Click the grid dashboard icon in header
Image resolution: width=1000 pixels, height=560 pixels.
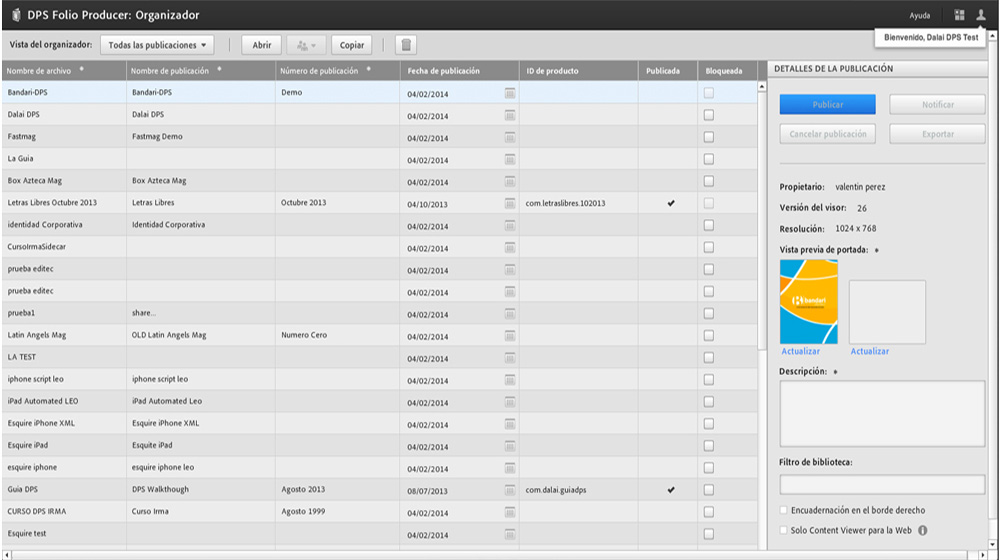[959, 15]
